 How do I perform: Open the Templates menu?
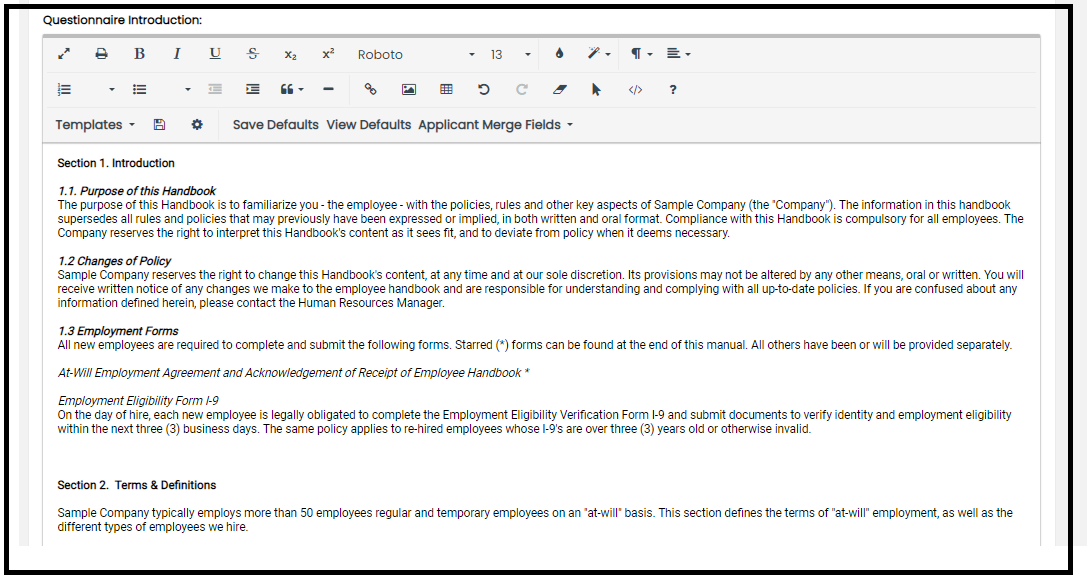pyautogui.click(x=95, y=125)
